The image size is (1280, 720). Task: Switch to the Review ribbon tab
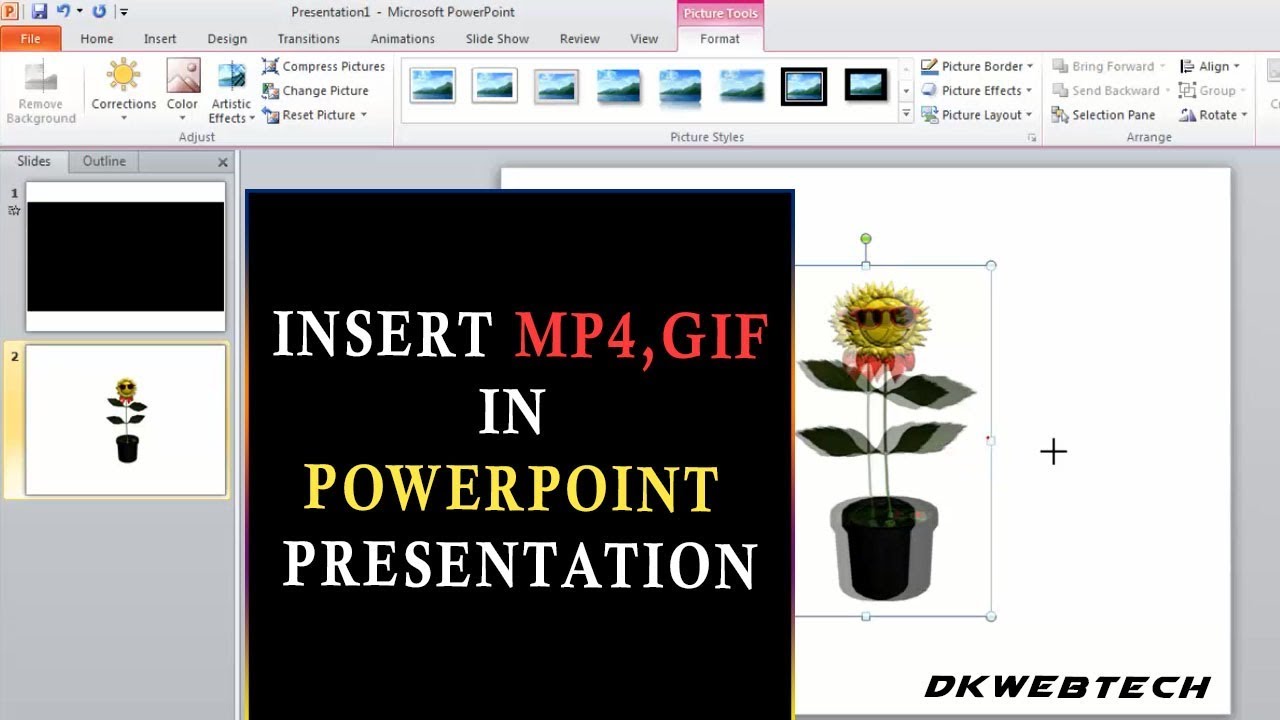(580, 39)
